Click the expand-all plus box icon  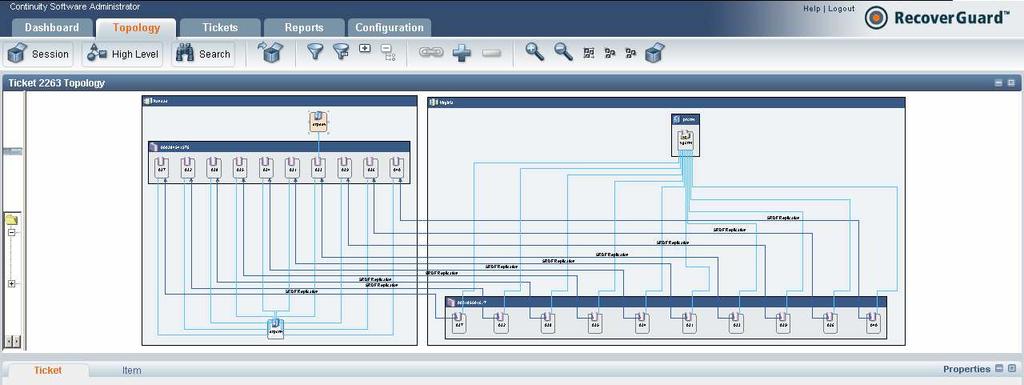[365, 48]
